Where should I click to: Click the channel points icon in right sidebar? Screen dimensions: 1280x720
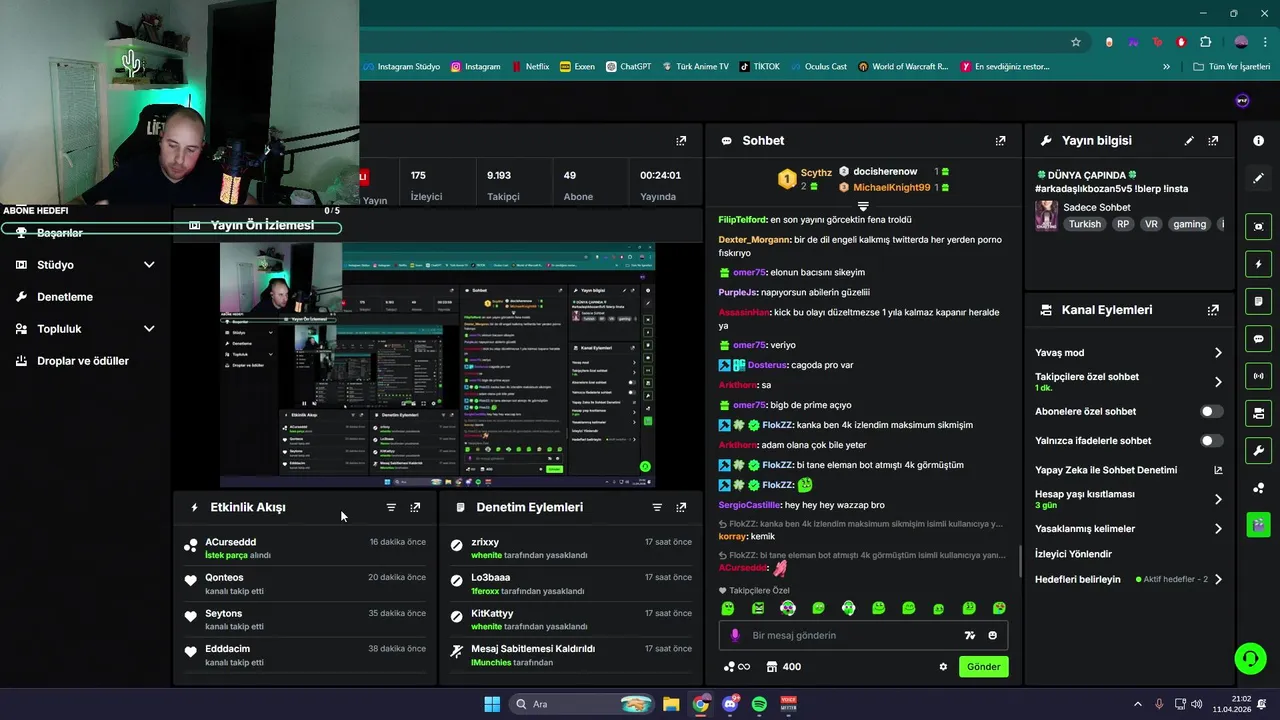click(1258, 488)
